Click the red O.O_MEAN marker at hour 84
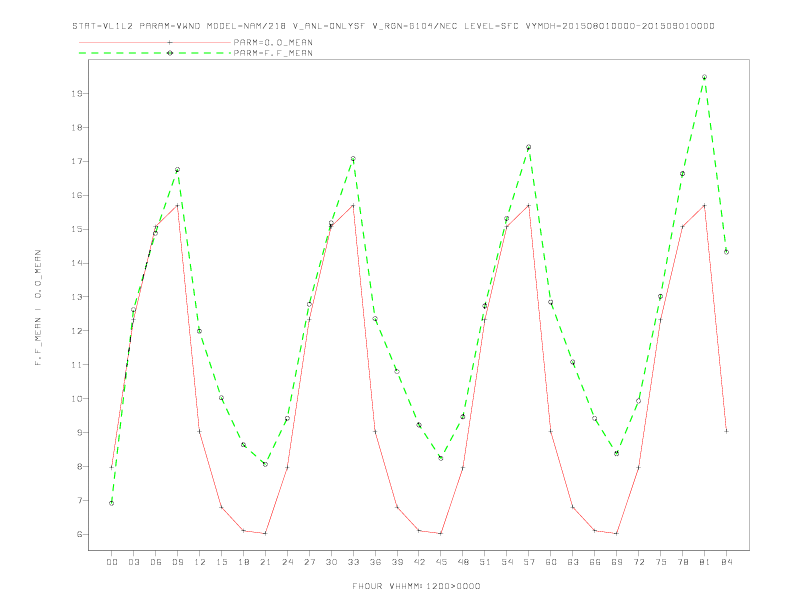The width and height of the screenshot is (792, 612). 726,431
